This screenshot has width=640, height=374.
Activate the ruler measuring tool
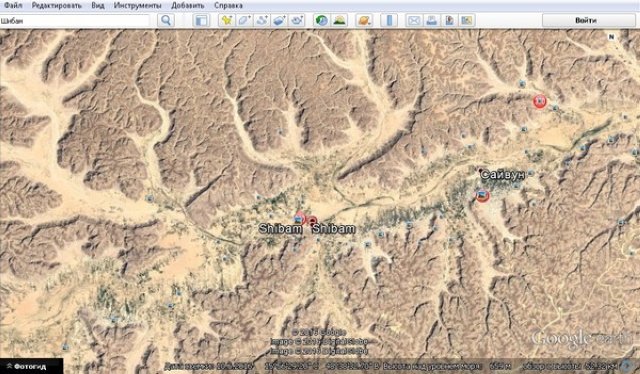389,20
